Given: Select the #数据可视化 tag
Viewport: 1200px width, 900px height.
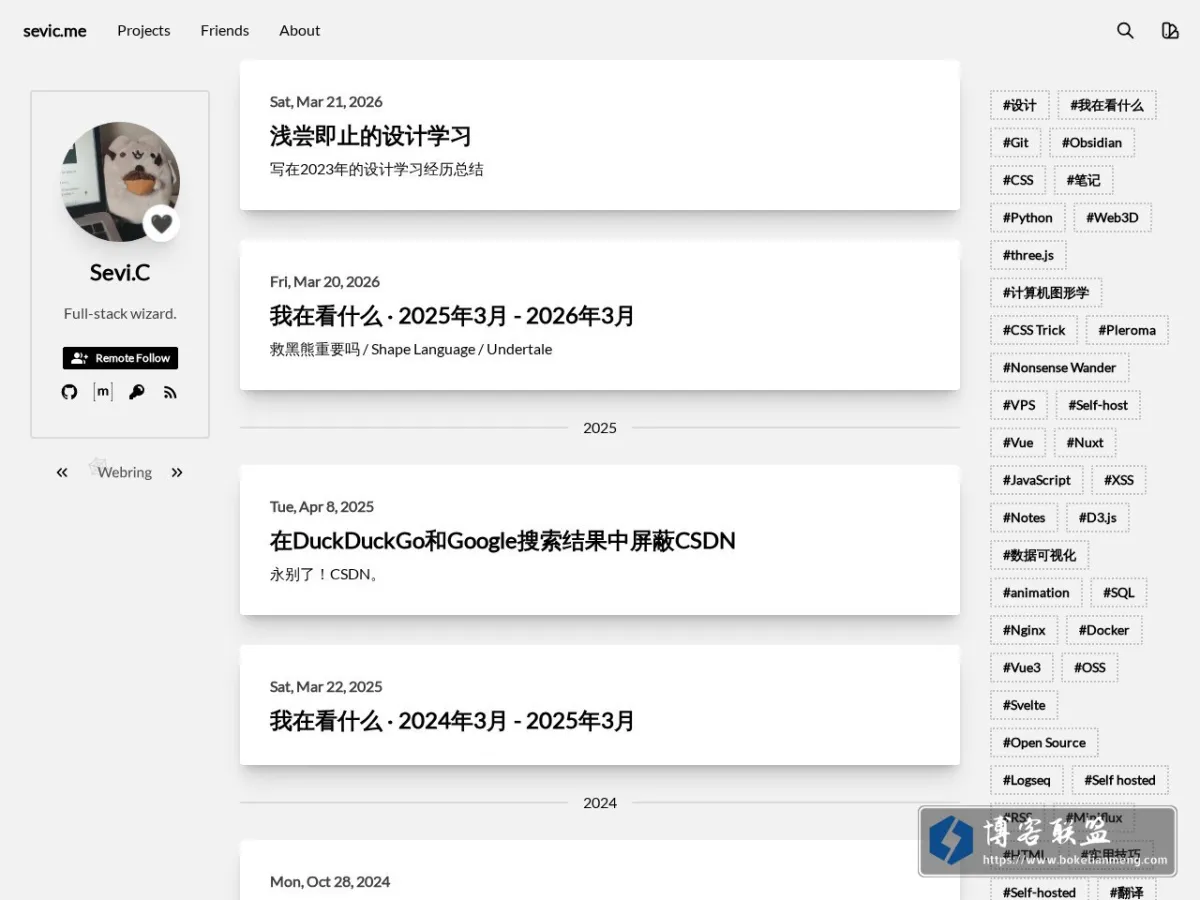Looking at the screenshot, I should pos(1040,555).
